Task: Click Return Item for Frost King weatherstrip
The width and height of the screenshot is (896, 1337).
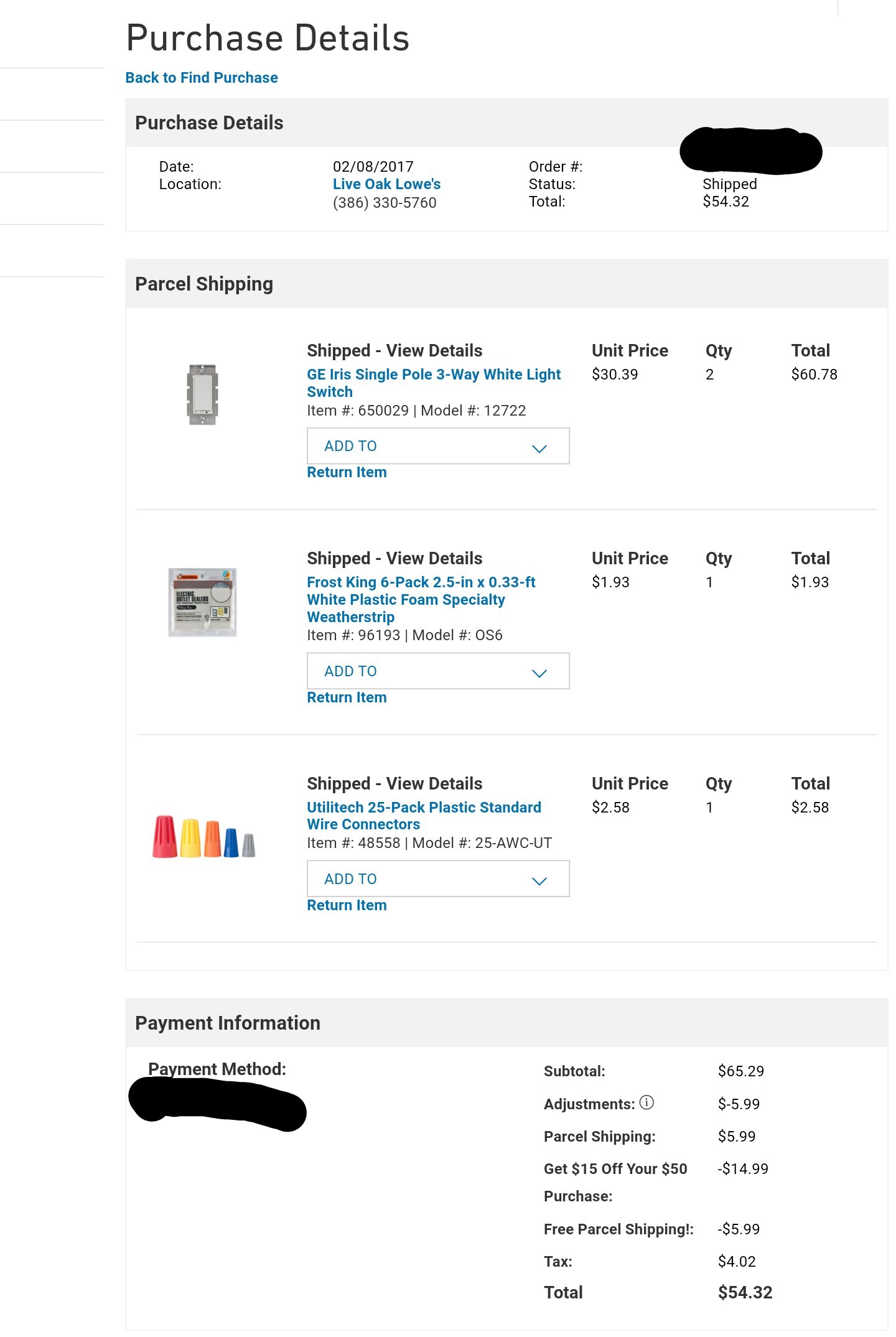Action: coord(347,697)
